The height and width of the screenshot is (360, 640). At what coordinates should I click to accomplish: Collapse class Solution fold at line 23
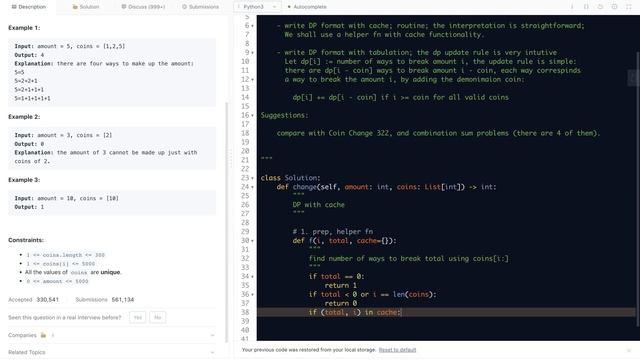(x=252, y=178)
